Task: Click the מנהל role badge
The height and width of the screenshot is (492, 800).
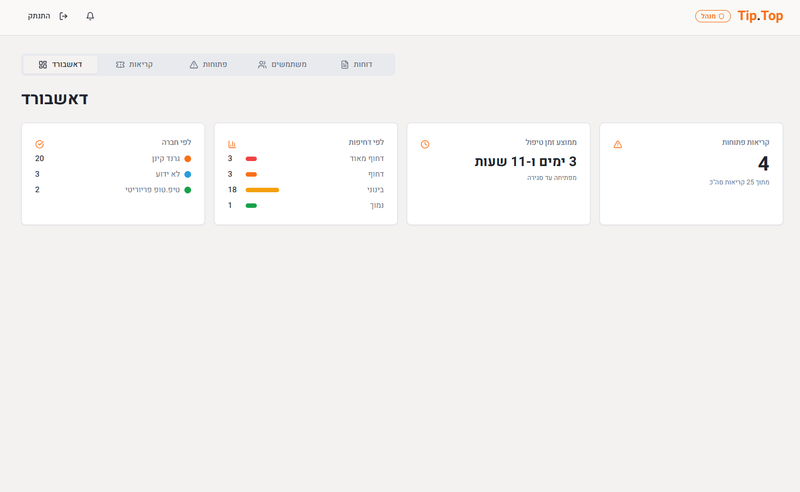Action: pyautogui.click(x=713, y=16)
